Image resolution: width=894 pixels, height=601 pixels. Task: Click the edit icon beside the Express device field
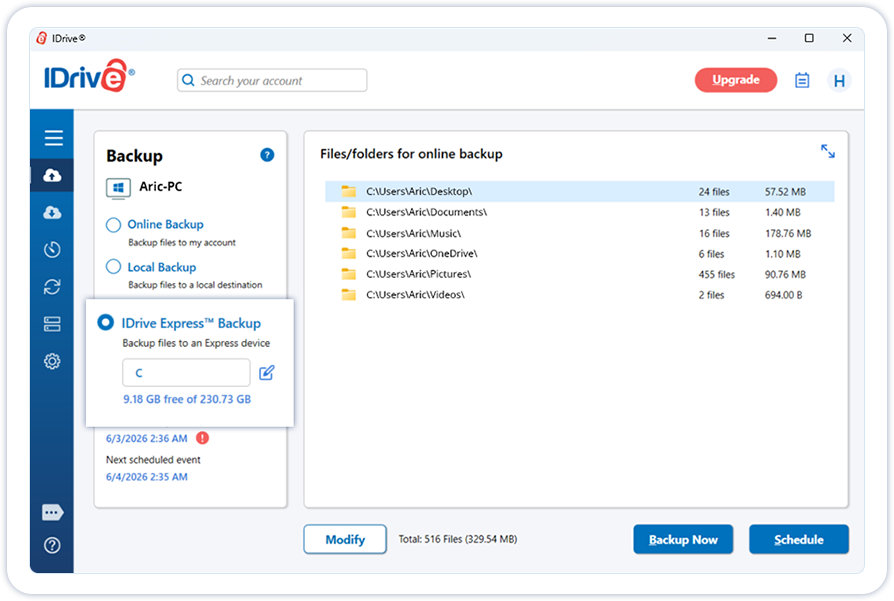click(x=267, y=372)
